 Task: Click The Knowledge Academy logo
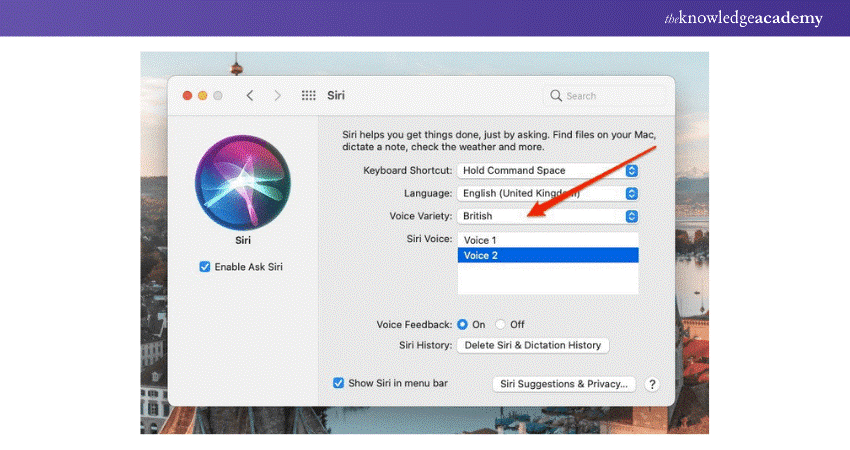pyautogui.click(x=743, y=18)
